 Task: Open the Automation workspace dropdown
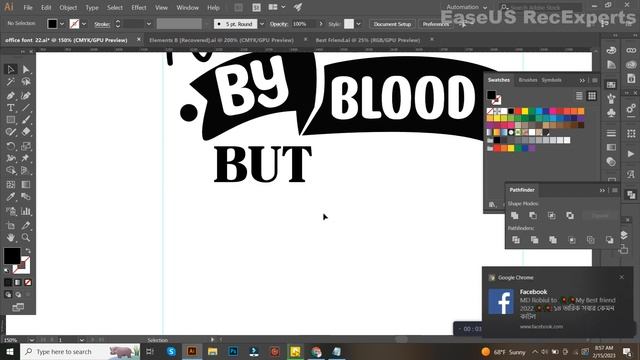point(466,7)
